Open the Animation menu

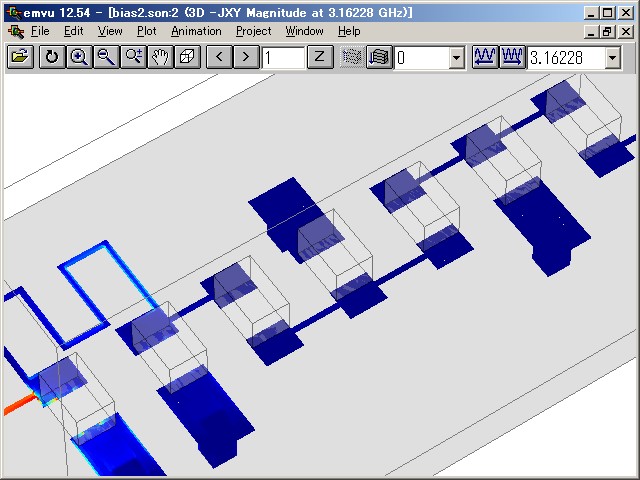click(196, 31)
